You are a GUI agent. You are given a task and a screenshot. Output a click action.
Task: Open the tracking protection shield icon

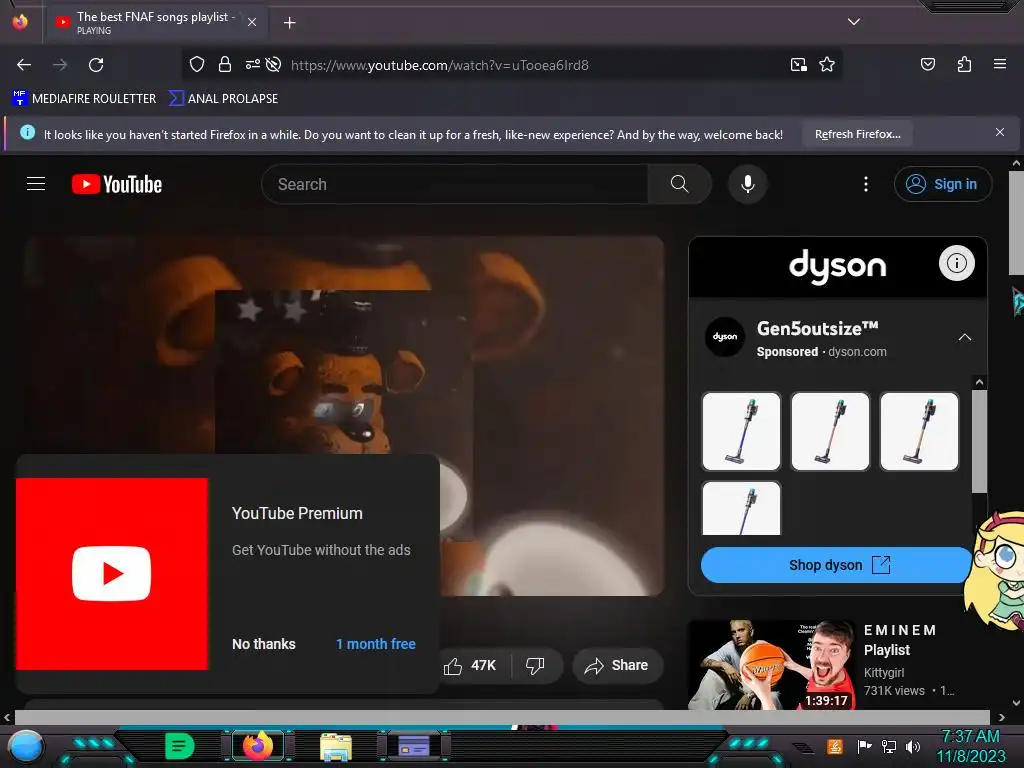click(x=197, y=64)
